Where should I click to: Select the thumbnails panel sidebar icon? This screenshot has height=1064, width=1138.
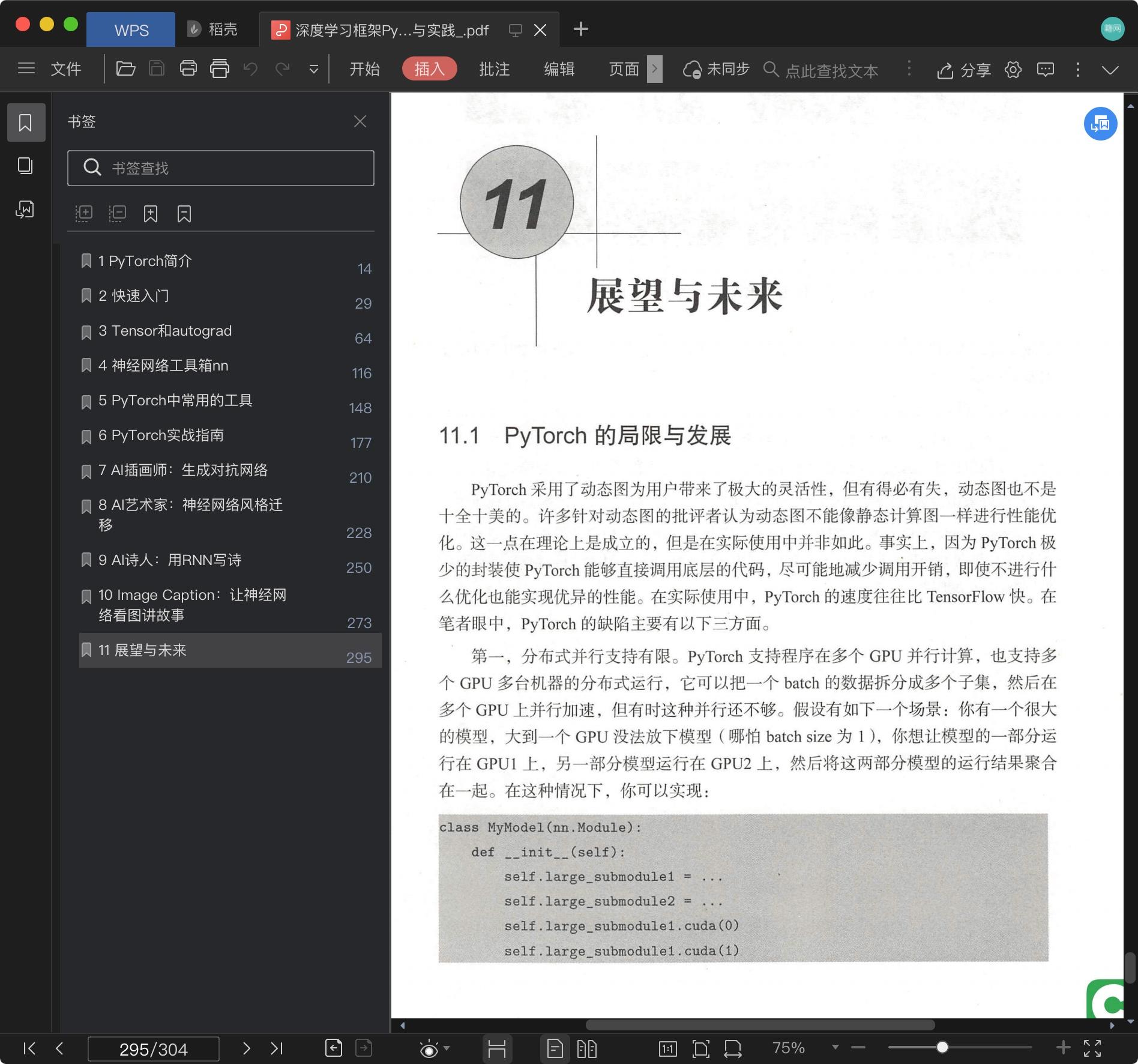point(25,166)
